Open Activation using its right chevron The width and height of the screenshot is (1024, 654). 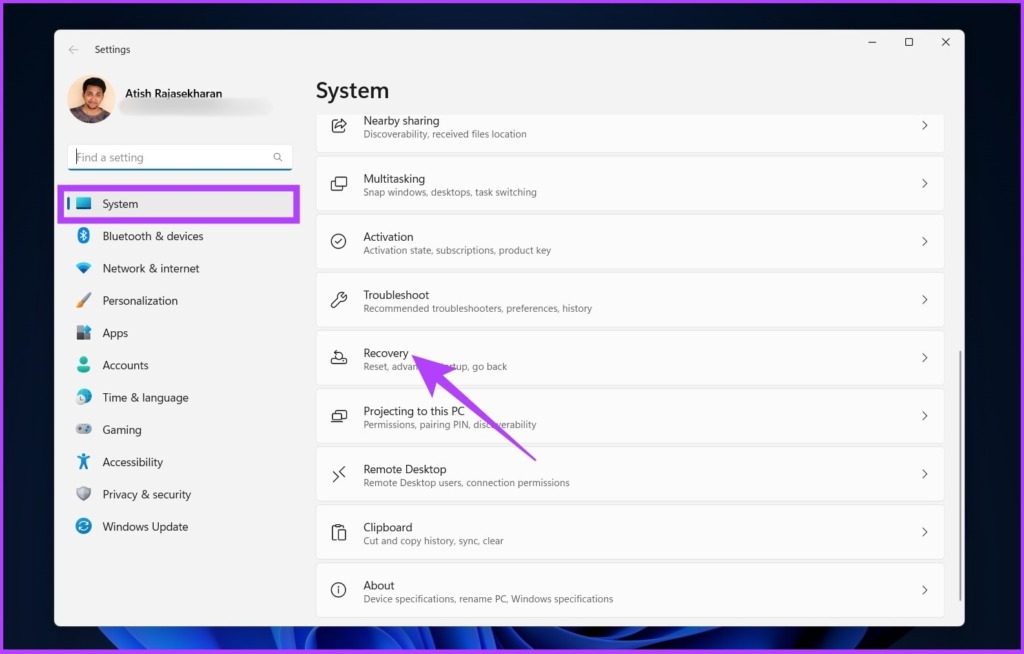925,242
